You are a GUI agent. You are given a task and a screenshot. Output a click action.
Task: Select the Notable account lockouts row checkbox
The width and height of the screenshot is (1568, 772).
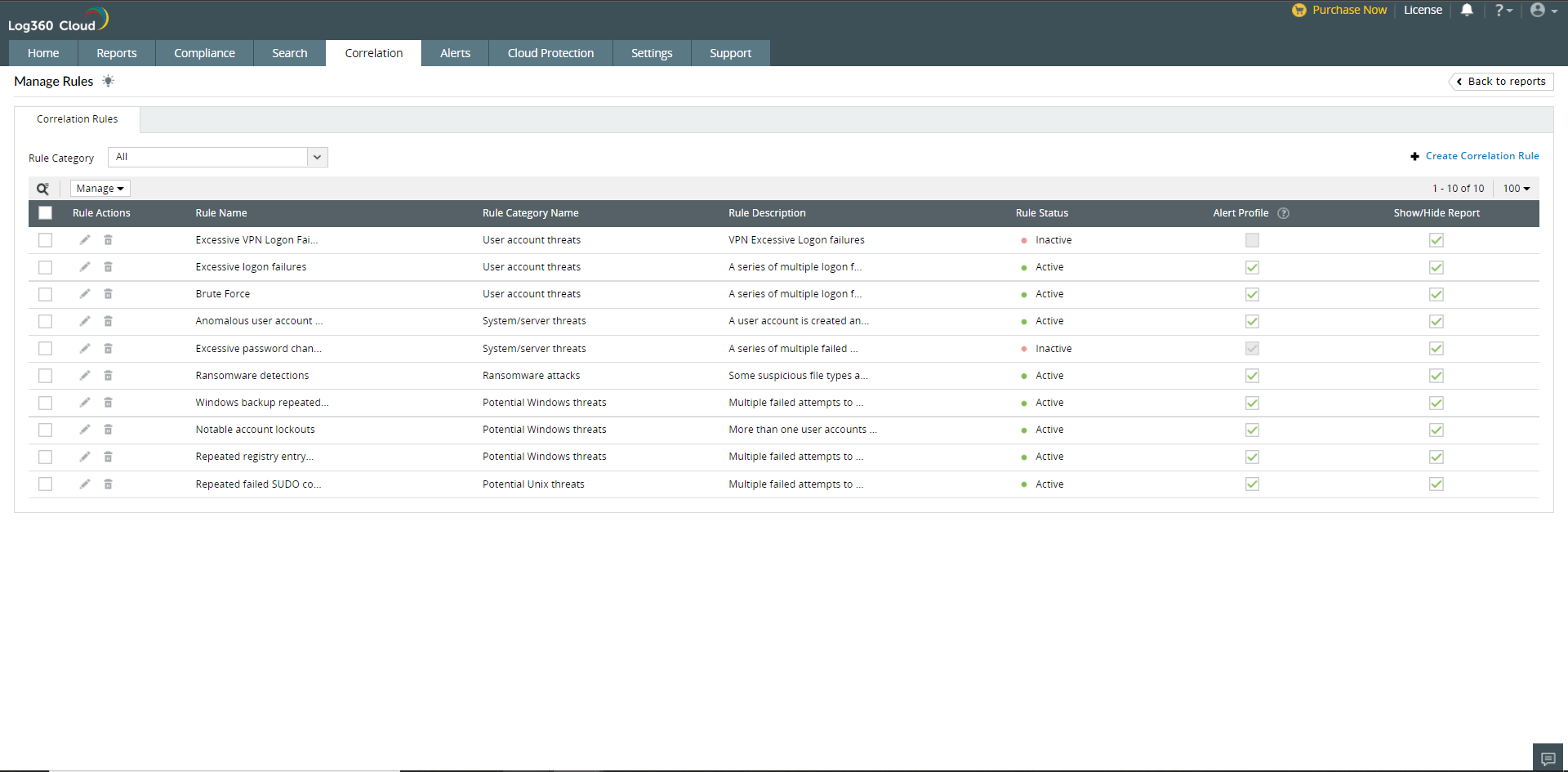46,430
